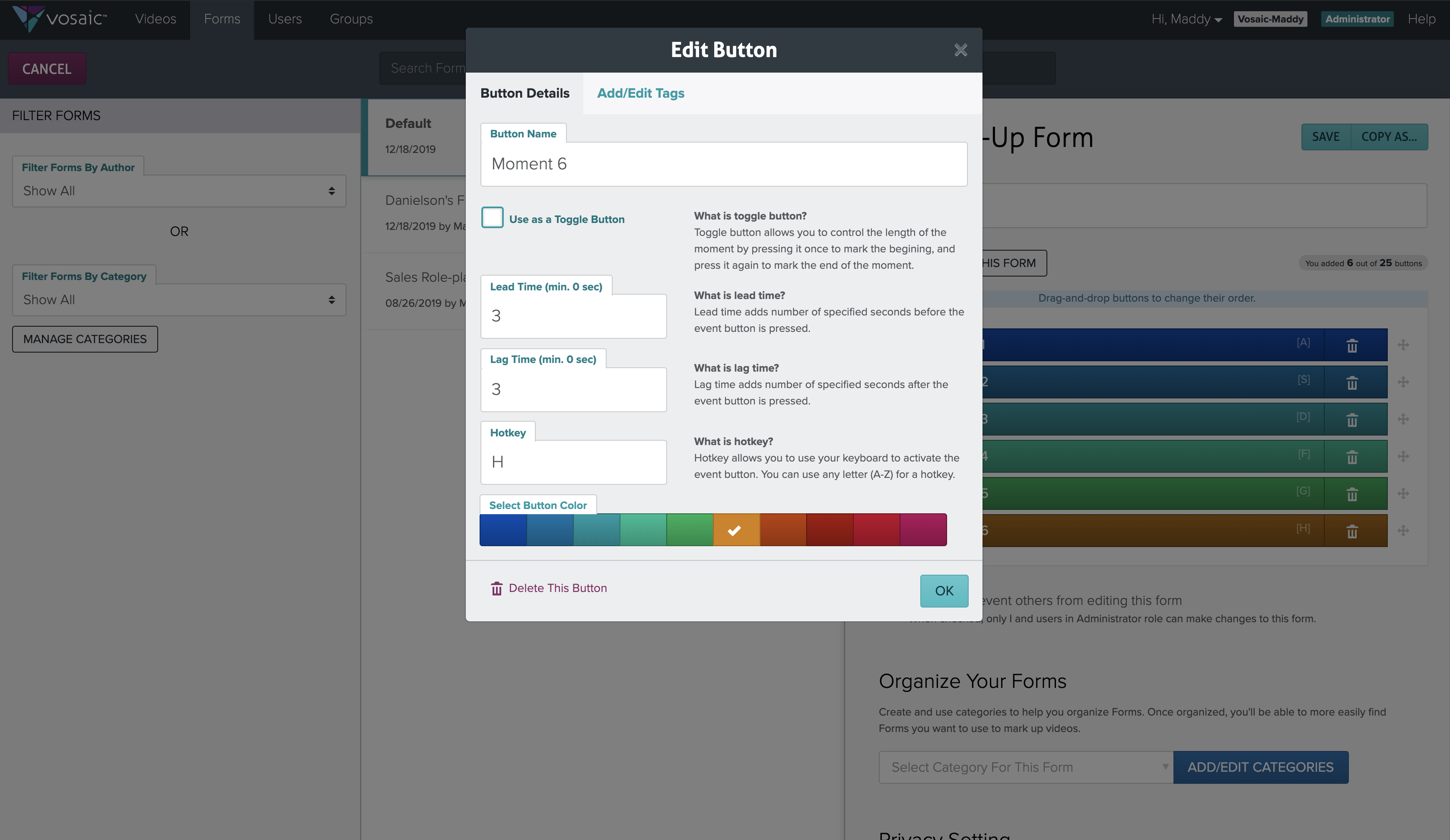The width and height of the screenshot is (1450, 840).
Task: Select the mint green color swatch
Action: 643,530
